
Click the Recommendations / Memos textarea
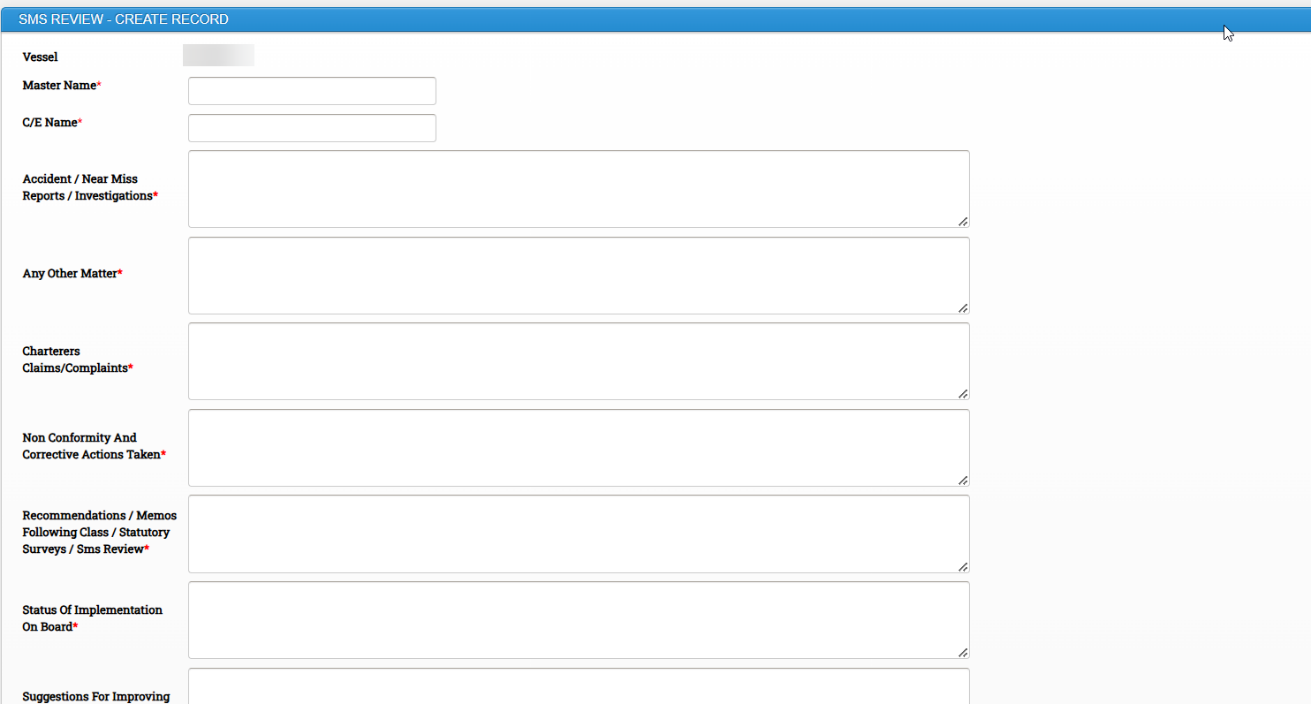click(x=579, y=534)
